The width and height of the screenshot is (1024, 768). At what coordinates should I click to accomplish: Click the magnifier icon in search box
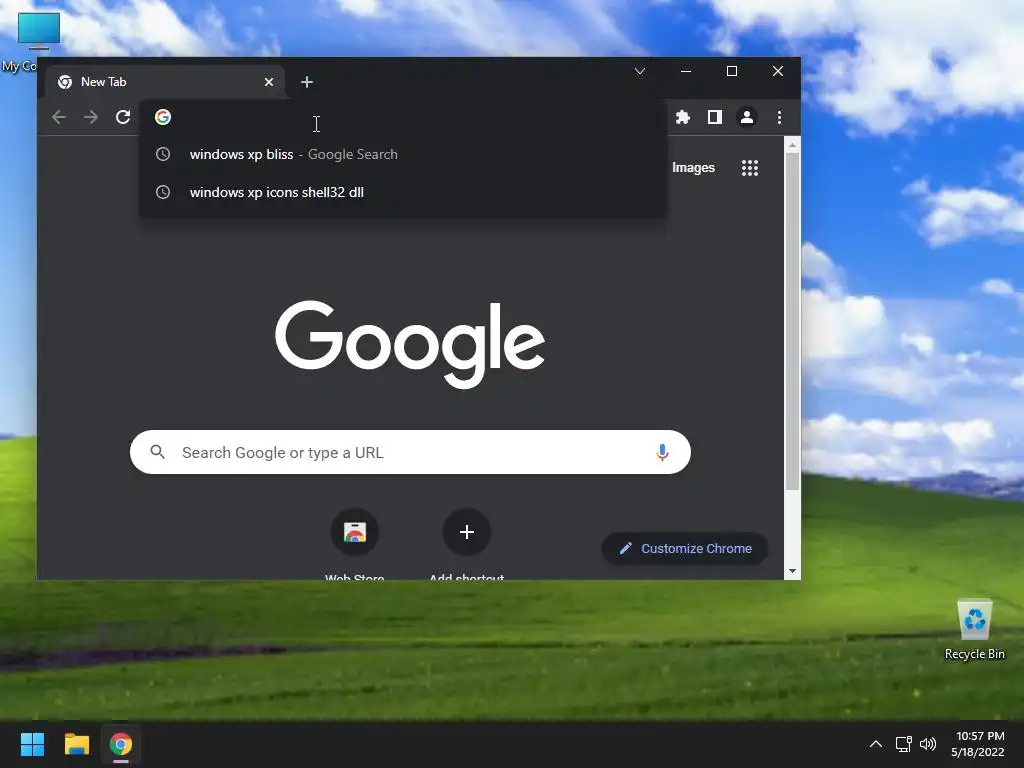(157, 451)
